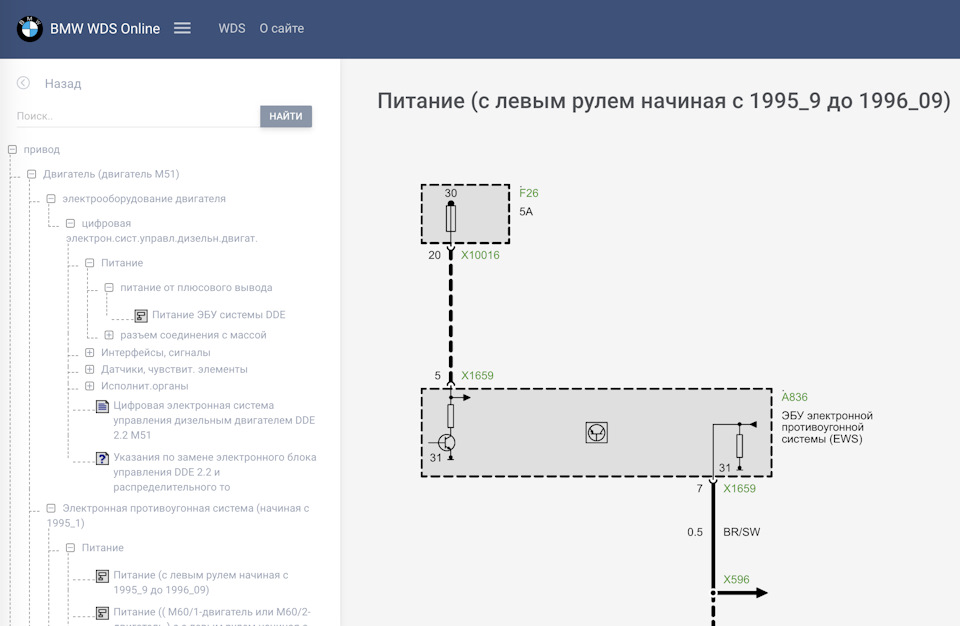The image size is (960, 626).
Task: Click resistor symbol above pin 7
Action: pos(739,445)
